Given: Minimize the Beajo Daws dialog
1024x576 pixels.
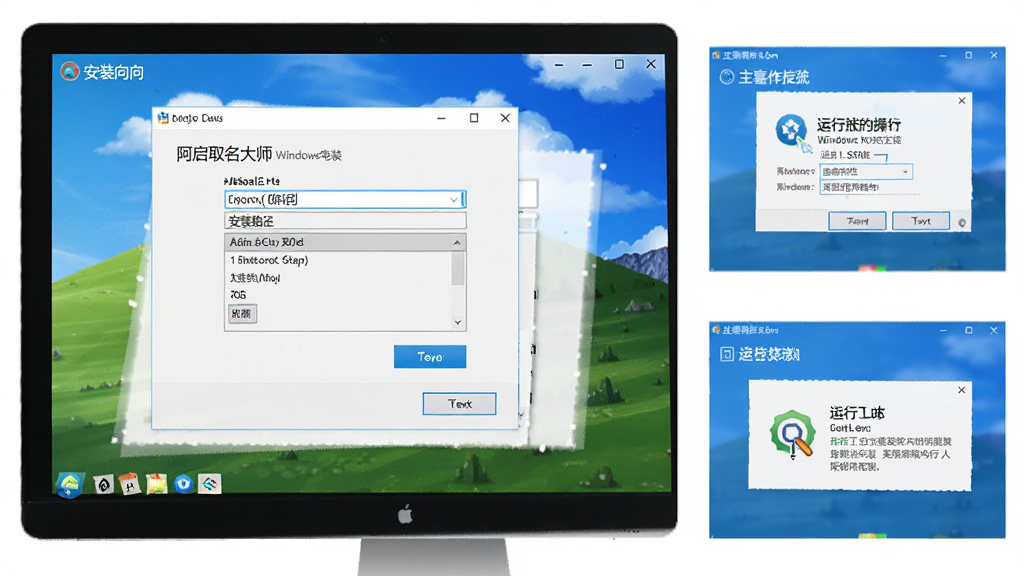Looking at the screenshot, I should coord(441,118).
